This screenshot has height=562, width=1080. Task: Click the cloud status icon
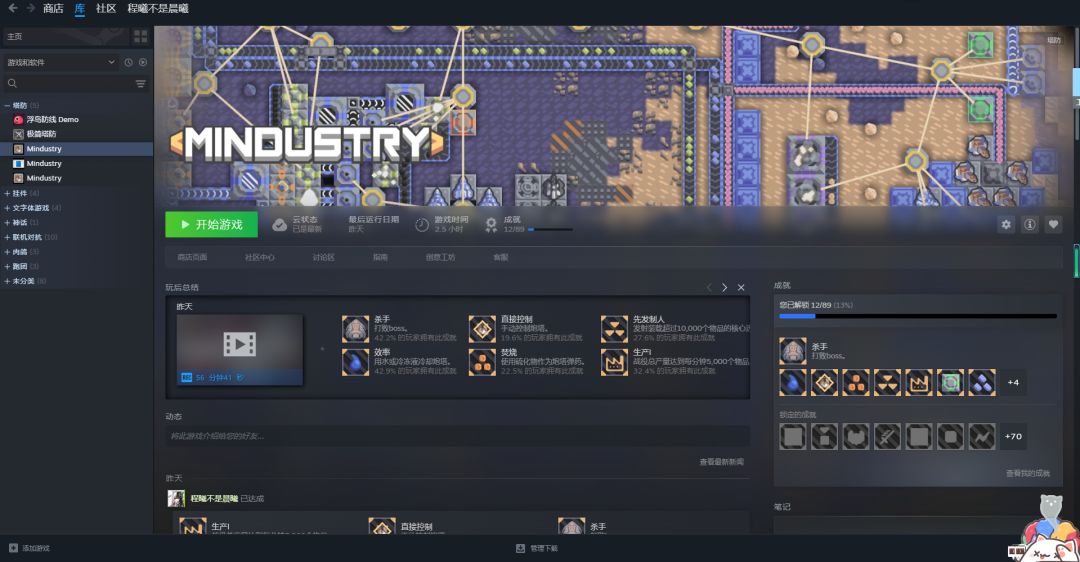[280, 225]
